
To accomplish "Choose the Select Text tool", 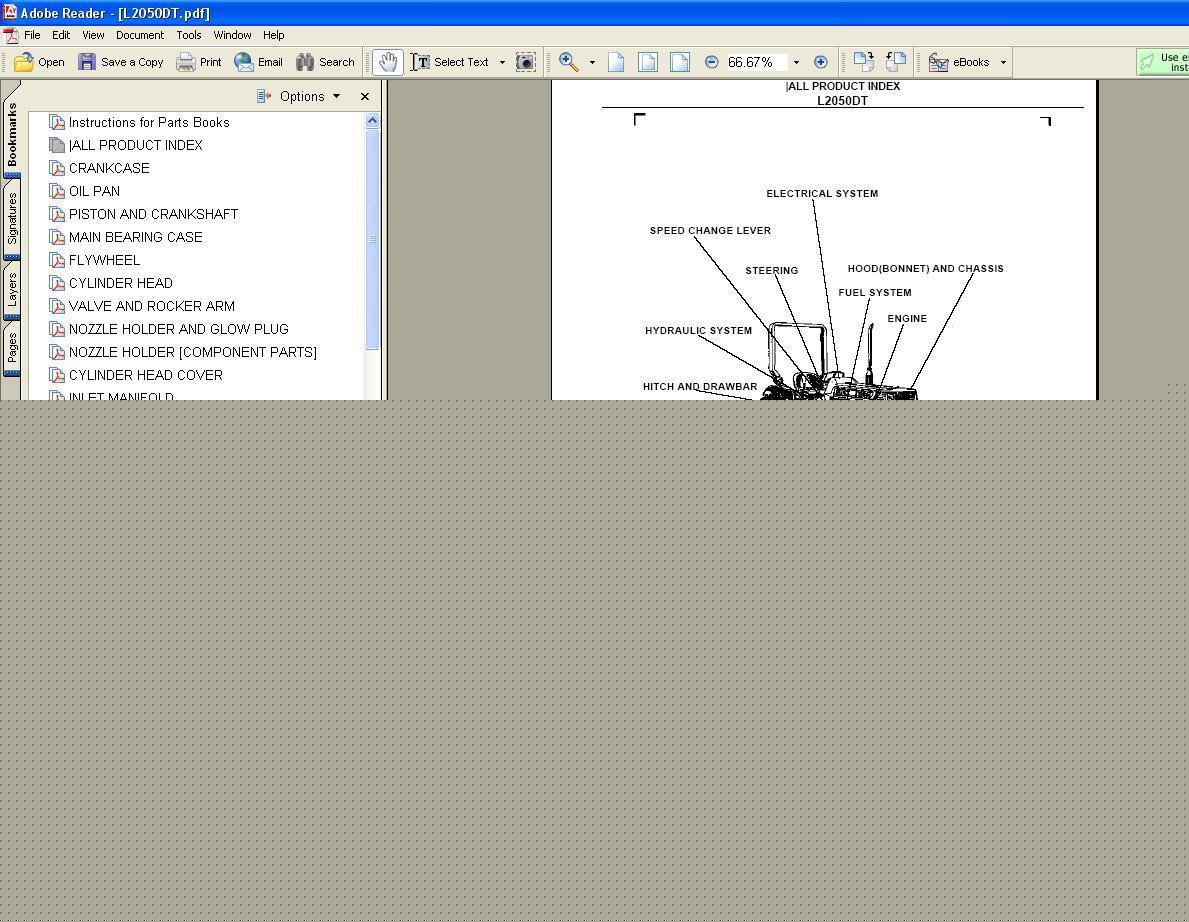I will pos(450,62).
